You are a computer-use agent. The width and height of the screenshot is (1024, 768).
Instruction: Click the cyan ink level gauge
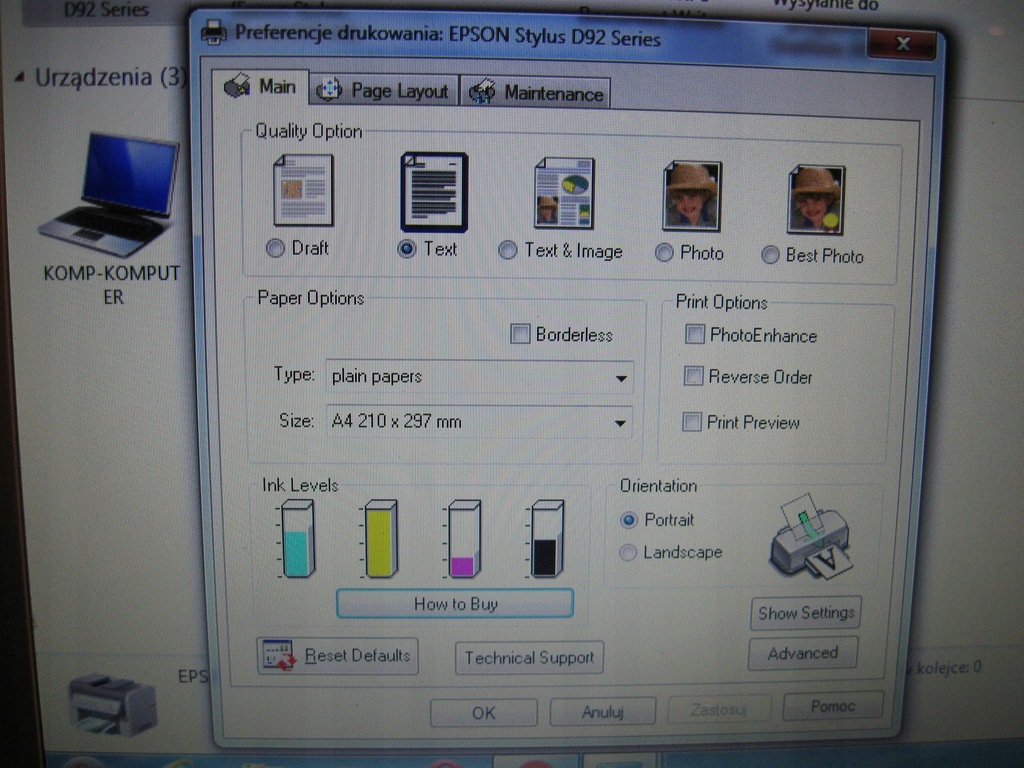297,539
